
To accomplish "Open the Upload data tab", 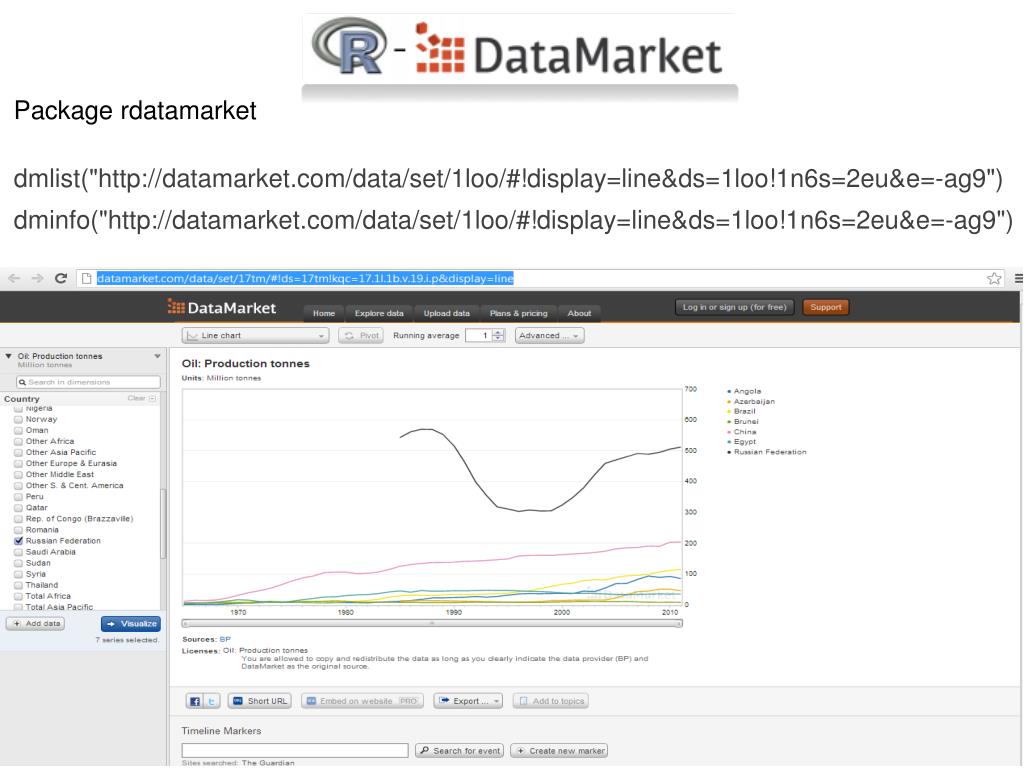I will (x=447, y=313).
